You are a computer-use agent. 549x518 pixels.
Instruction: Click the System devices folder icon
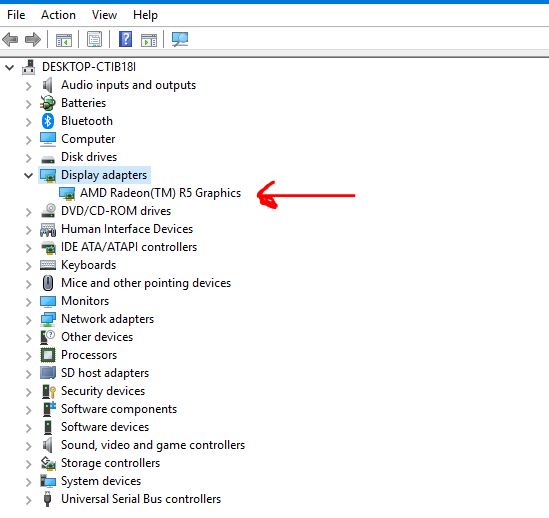coord(48,481)
